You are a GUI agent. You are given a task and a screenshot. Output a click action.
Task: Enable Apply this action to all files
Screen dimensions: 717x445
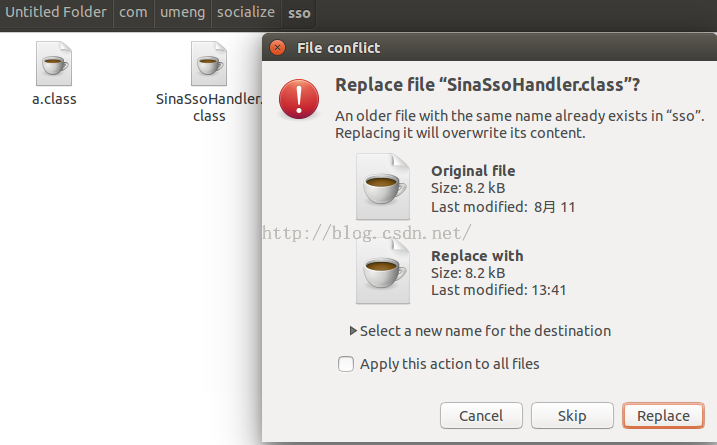click(x=346, y=364)
